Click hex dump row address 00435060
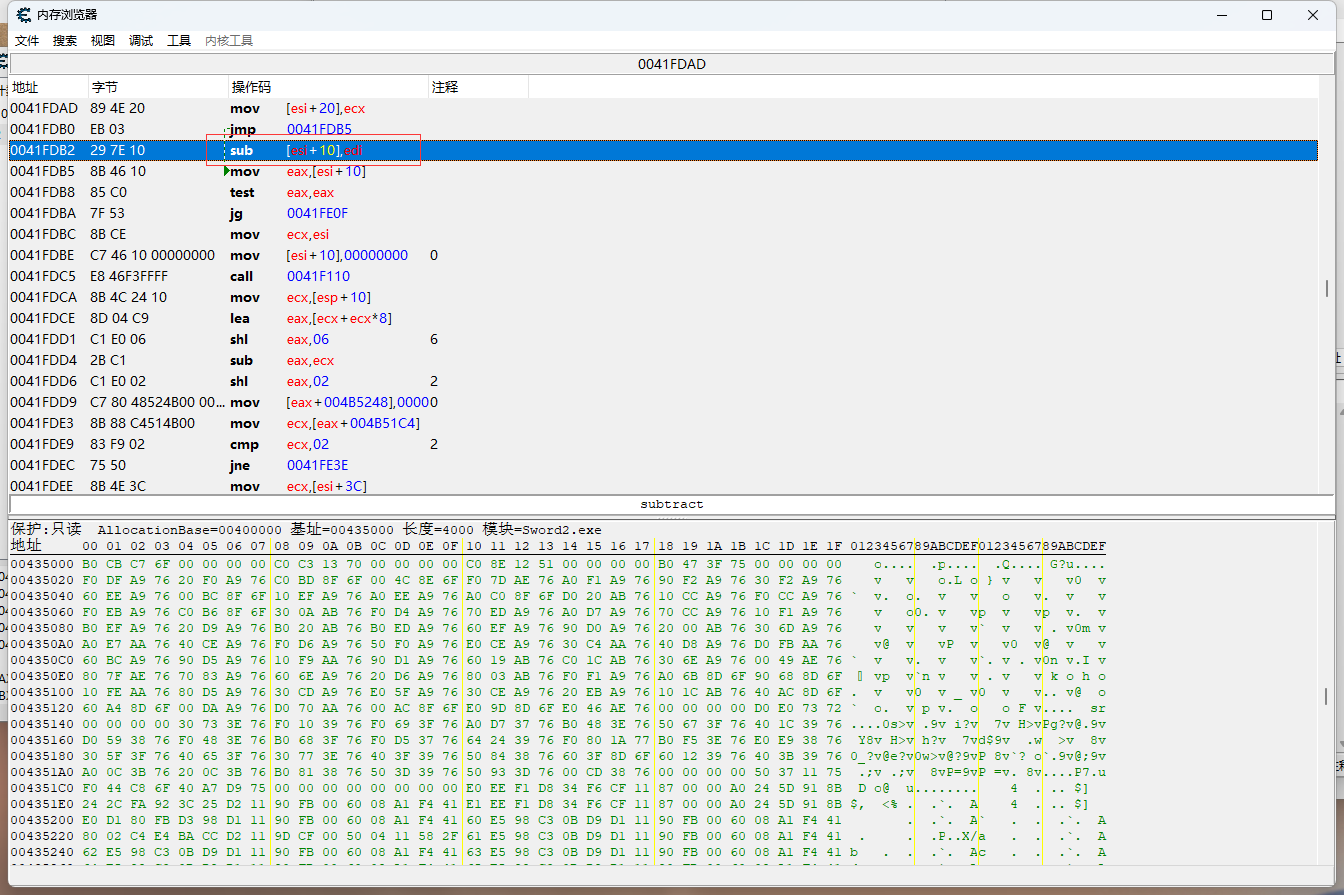The image size is (1344, 895). (x=44, y=612)
